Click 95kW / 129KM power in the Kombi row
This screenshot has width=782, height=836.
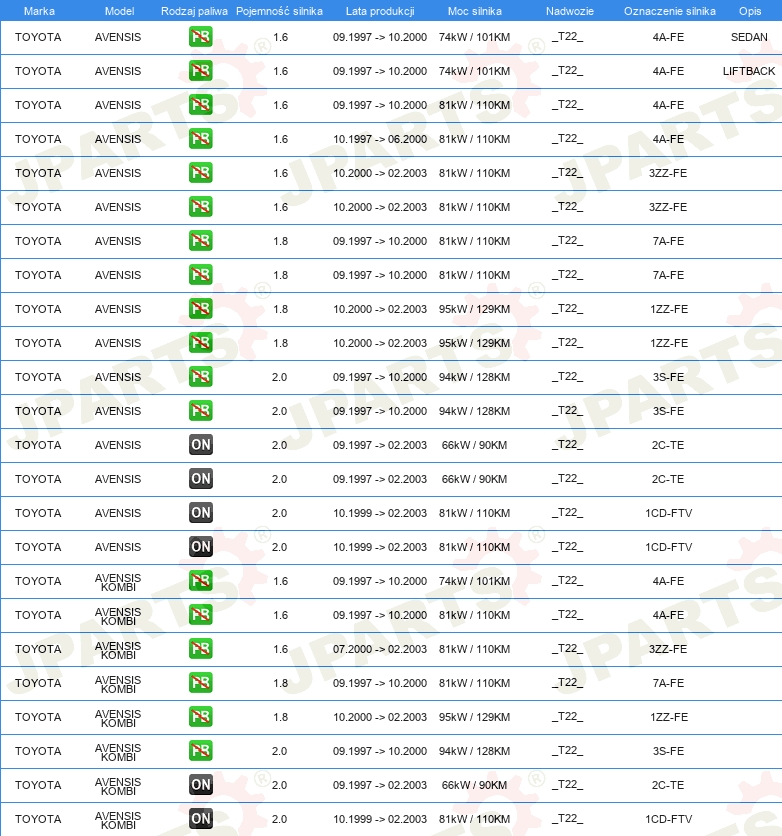click(474, 717)
